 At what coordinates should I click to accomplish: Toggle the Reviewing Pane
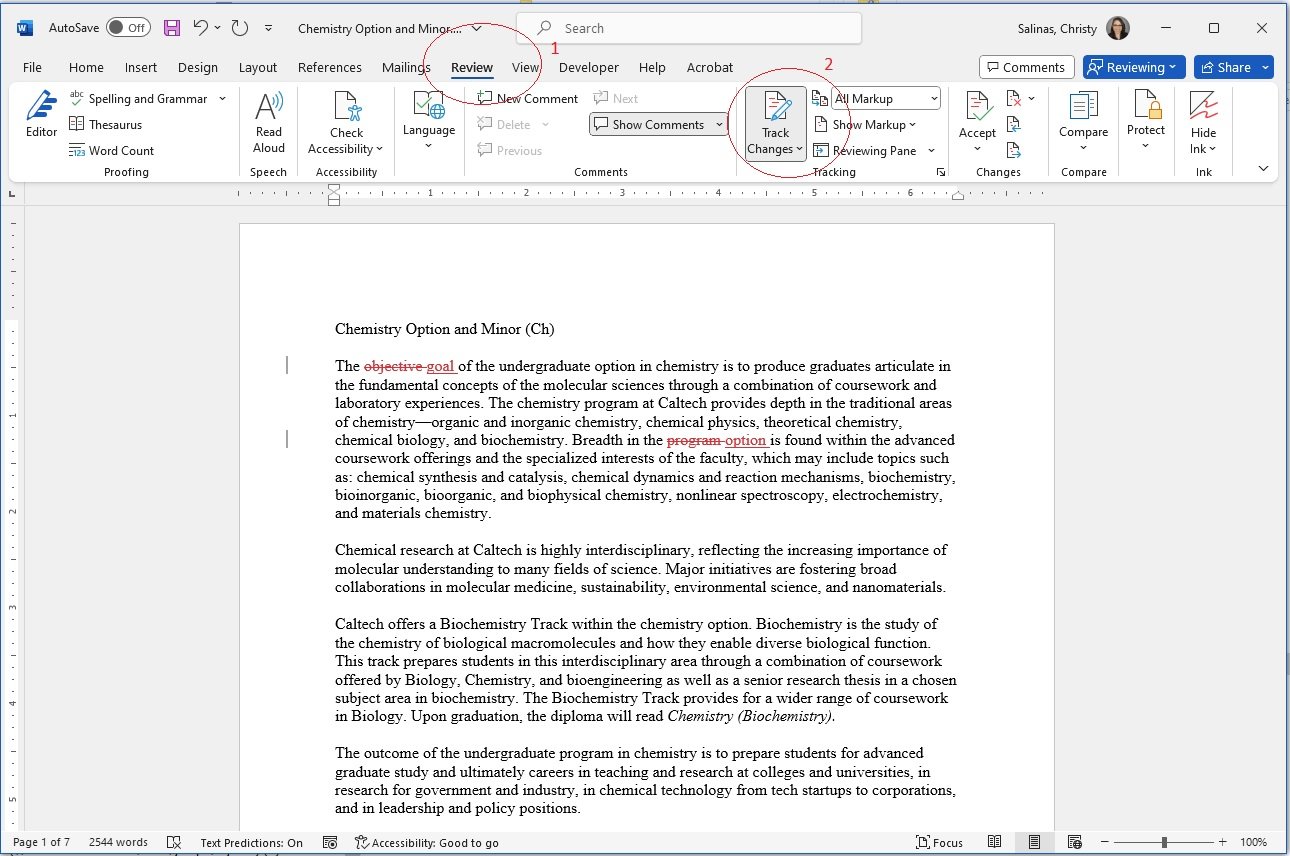(x=865, y=151)
